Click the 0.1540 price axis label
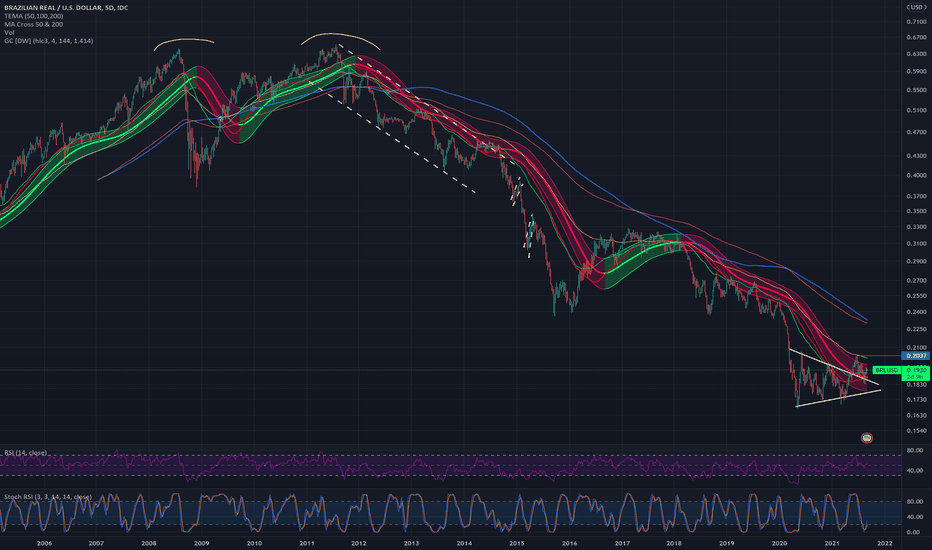This screenshot has height=550, width=932. tap(916, 431)
